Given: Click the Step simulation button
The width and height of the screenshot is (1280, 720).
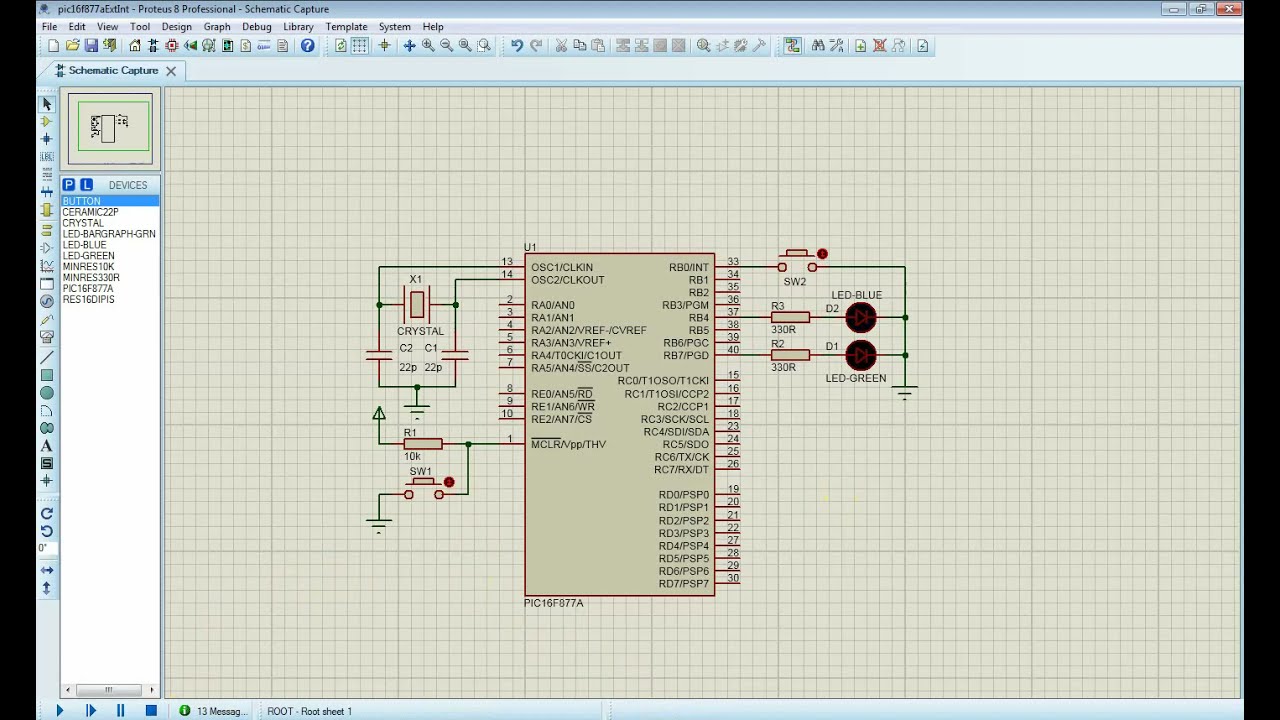Looking at the screenshot, I should (x=90, y=711).
